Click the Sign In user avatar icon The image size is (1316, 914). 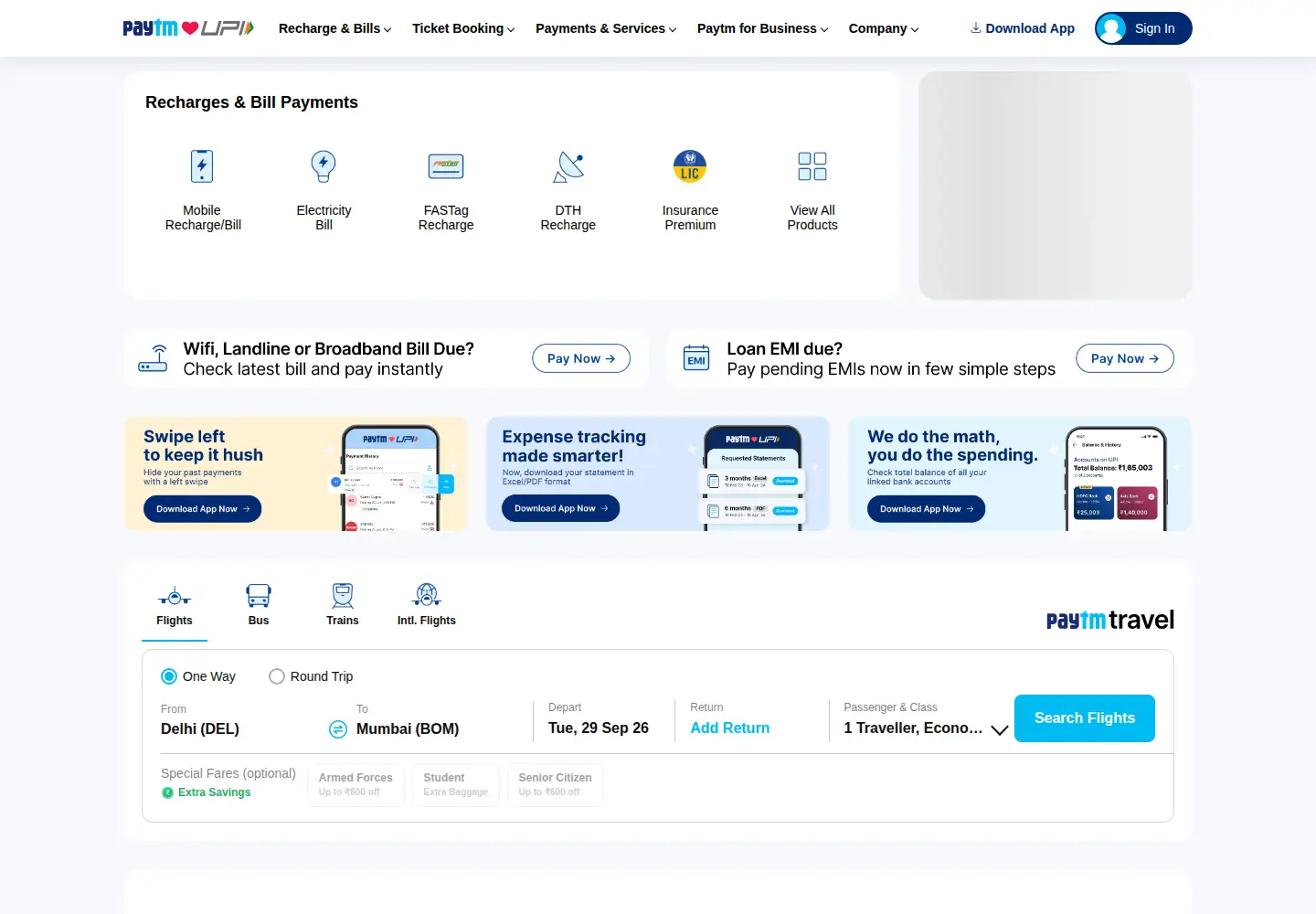coord(1111,28)
